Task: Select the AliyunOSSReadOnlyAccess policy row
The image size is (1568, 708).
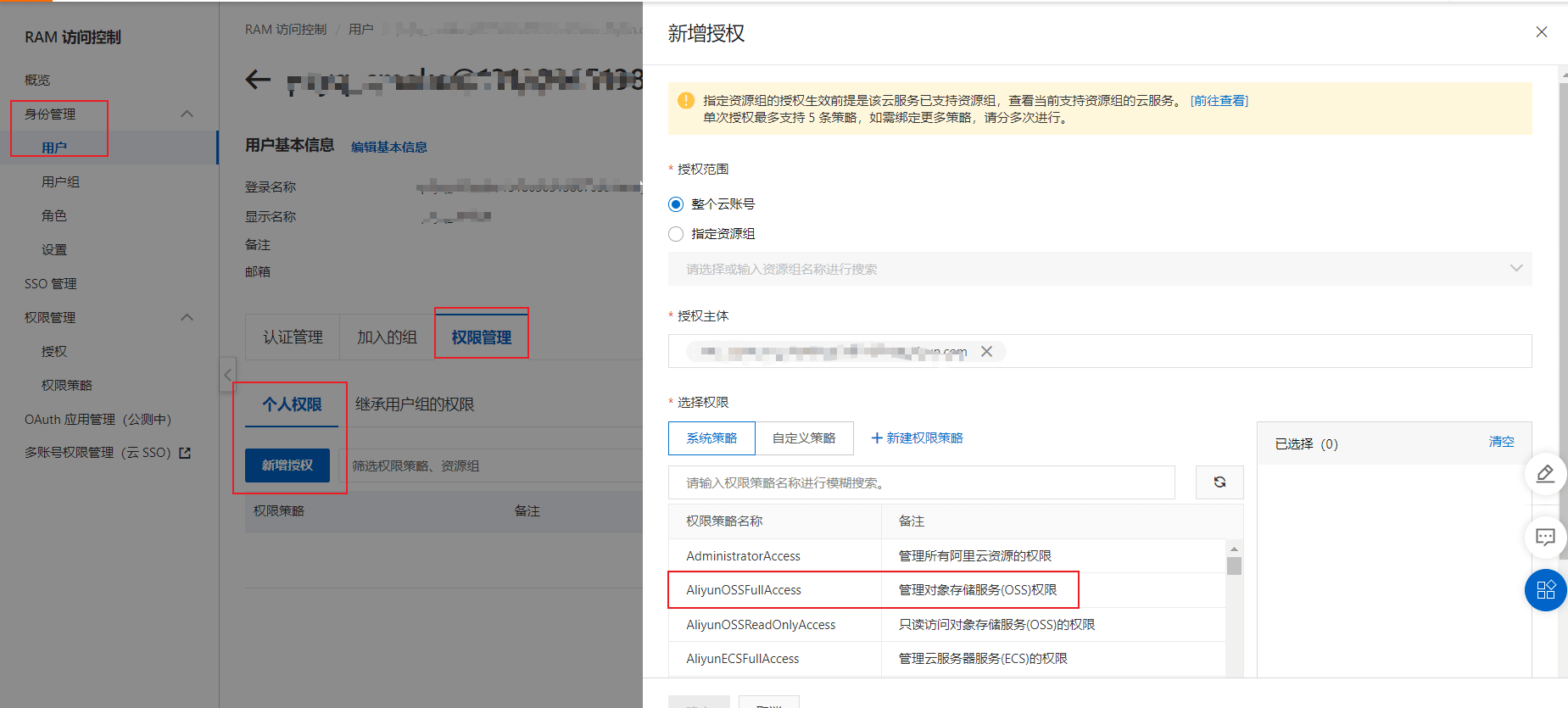Action: 946,625
